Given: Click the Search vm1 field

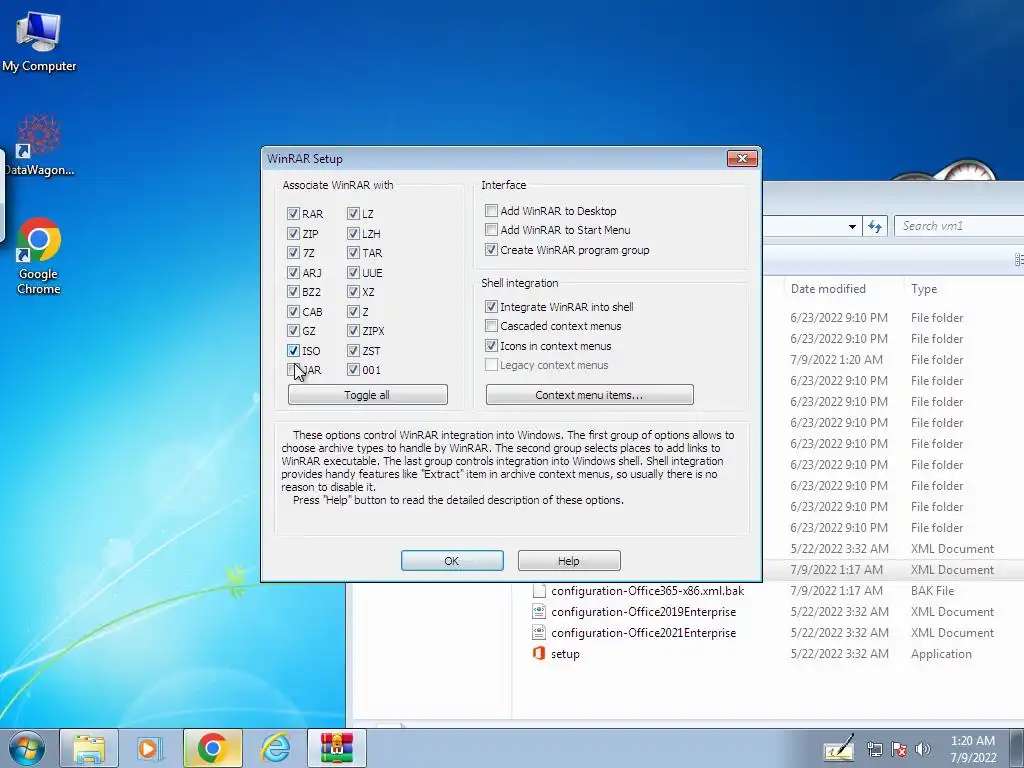Looking at the screenshot, I should [x=959, y=226].
